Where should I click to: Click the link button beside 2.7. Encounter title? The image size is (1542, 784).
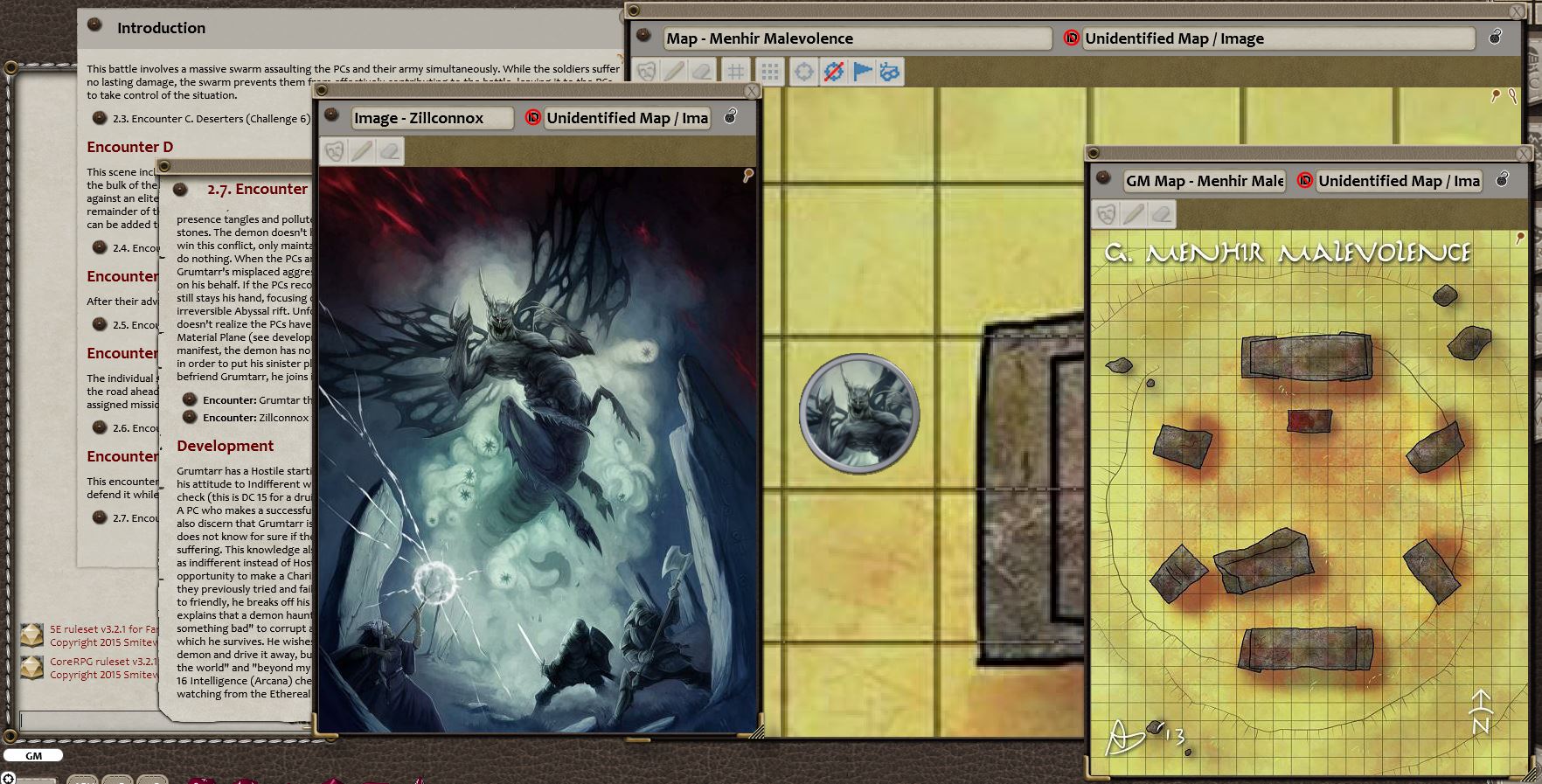pos(180,189)
